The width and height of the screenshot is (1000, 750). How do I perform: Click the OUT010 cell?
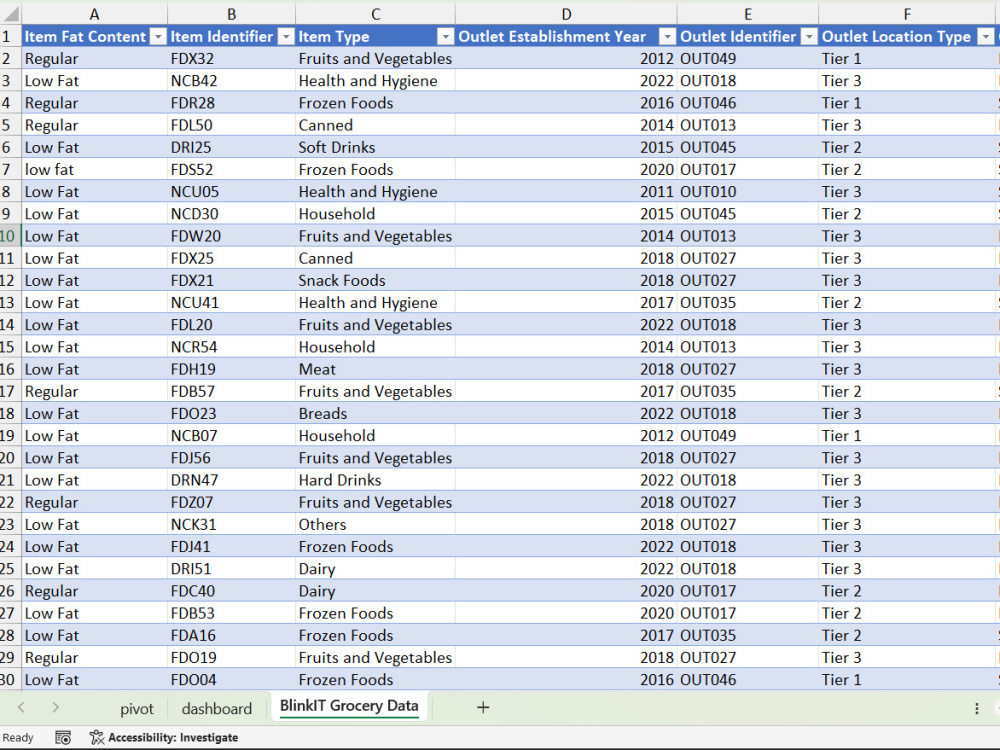[747, 192]
